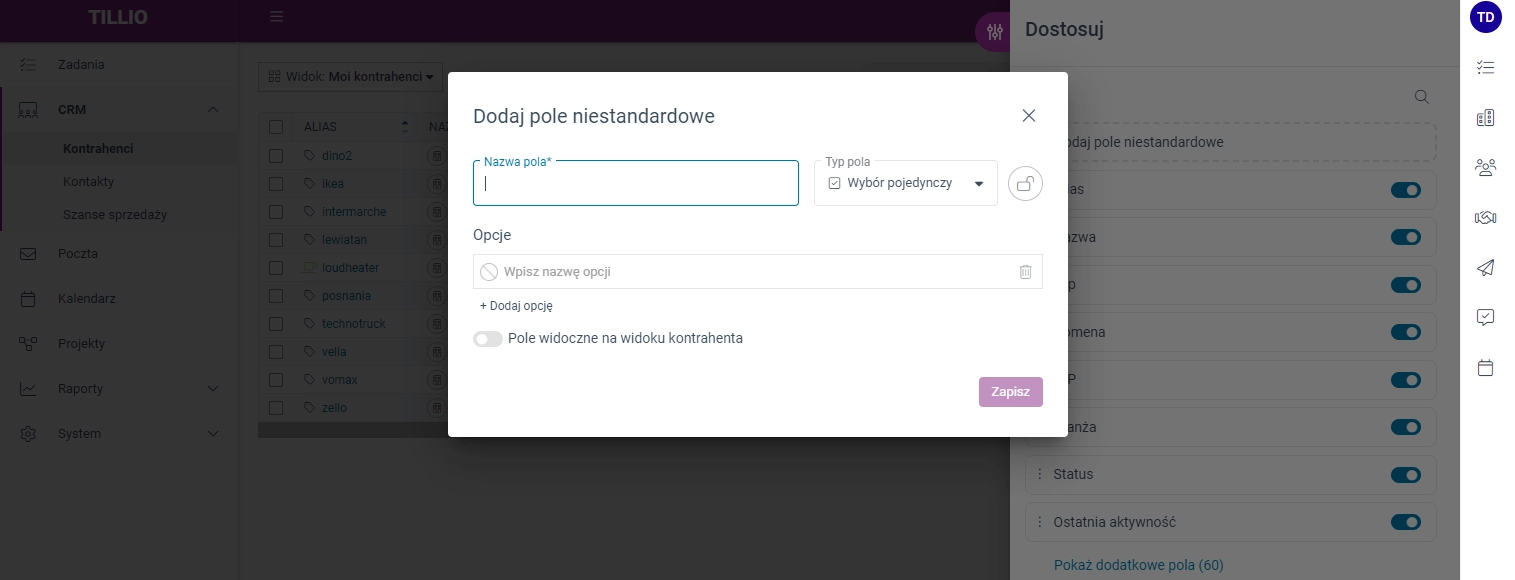Click the search icon in Dostosuj panel
The height and width of the screenshot is (580, 1515).
tap(1421, 97)
